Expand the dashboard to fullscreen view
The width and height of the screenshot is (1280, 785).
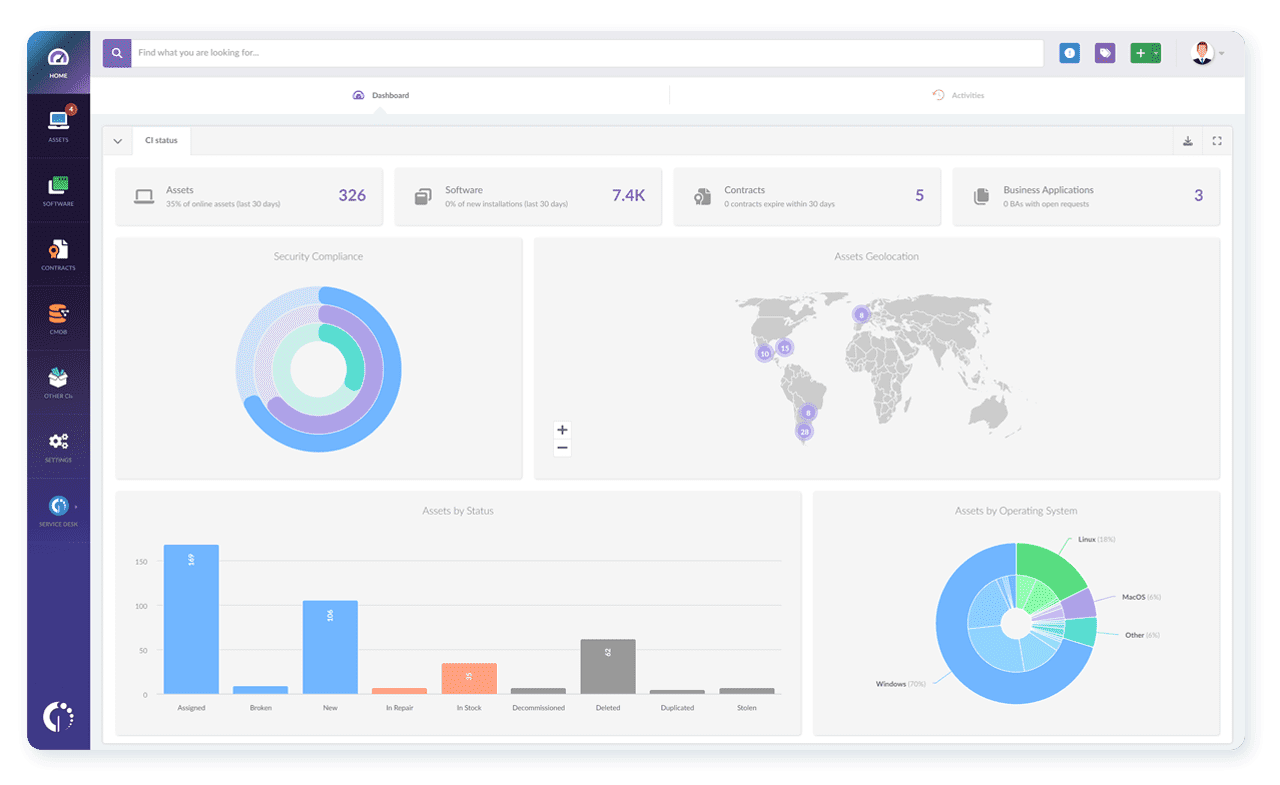pyautogui.click(x=1217, y=141)
